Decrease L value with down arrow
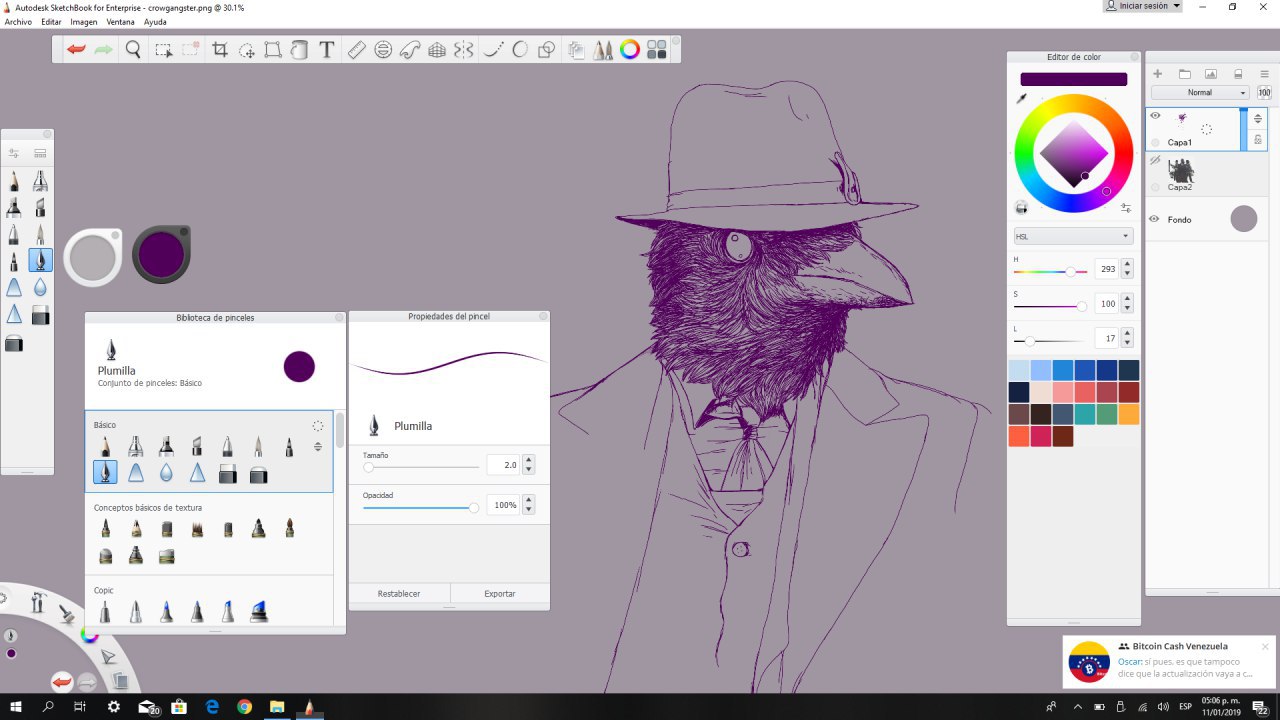 click(x=1128, y=344)
